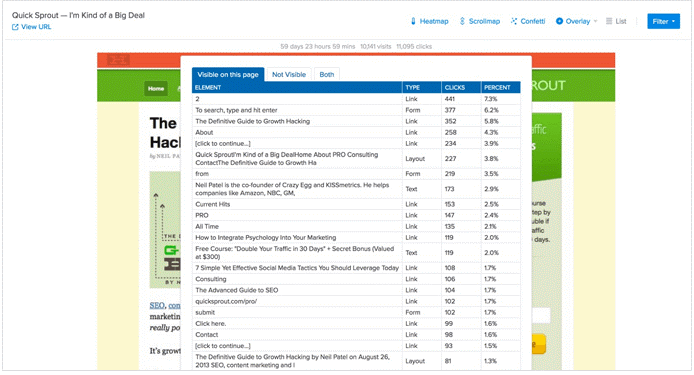Select the '[click to continue...]' row with 93 clicks
This screenshot has width=694, height=375.
point(356,346)
